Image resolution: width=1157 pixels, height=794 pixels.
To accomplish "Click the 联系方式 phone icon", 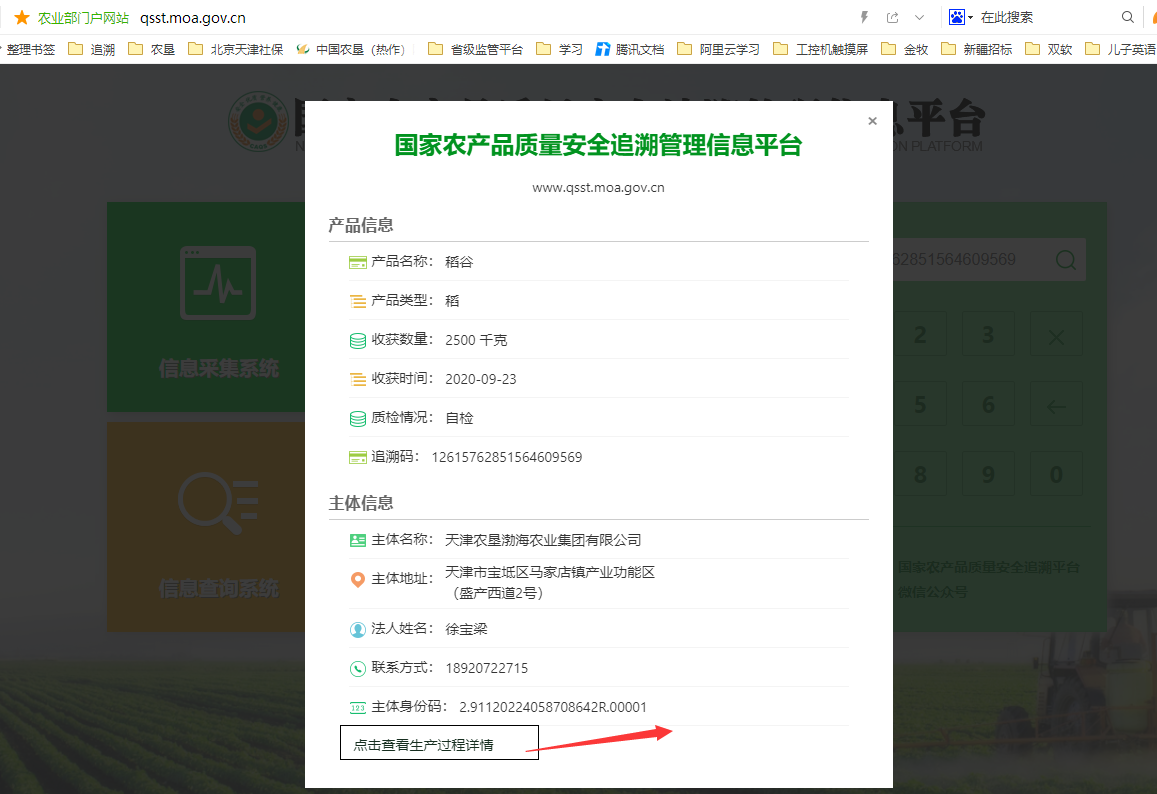I will (x=357, y=669).
